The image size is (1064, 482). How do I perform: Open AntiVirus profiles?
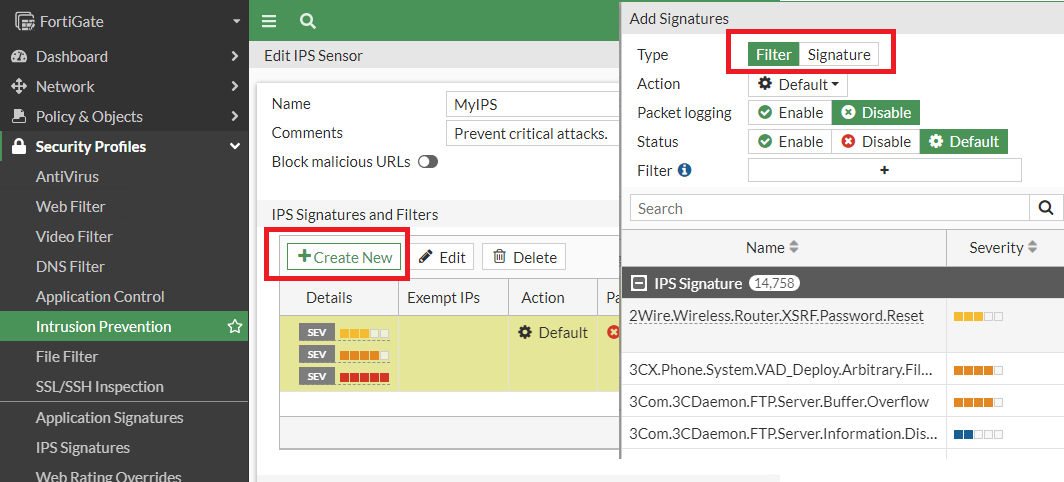pyautogui.click(x=67, y=177)
